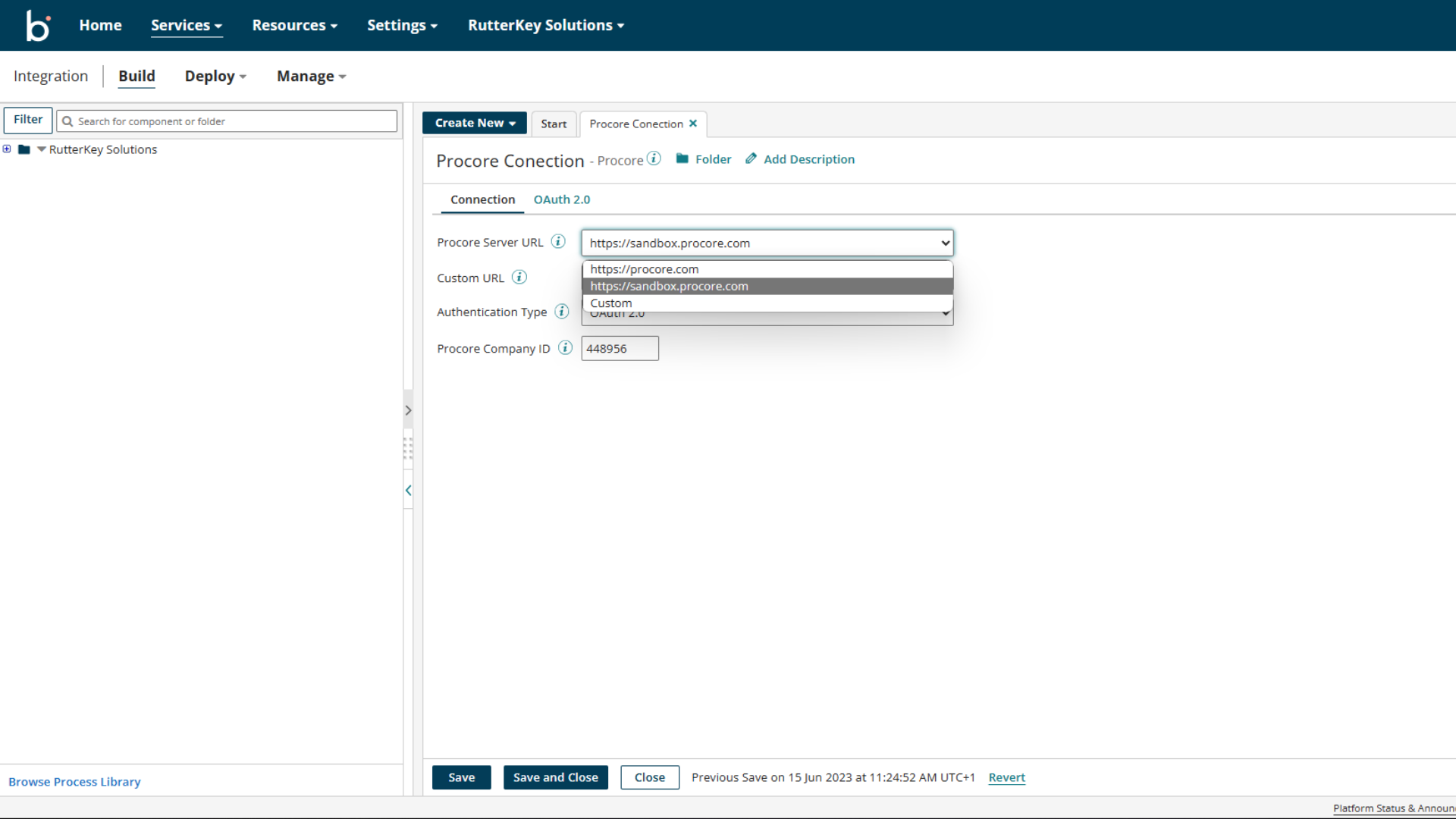Click the panel divider drag handle

click(408, 449)
